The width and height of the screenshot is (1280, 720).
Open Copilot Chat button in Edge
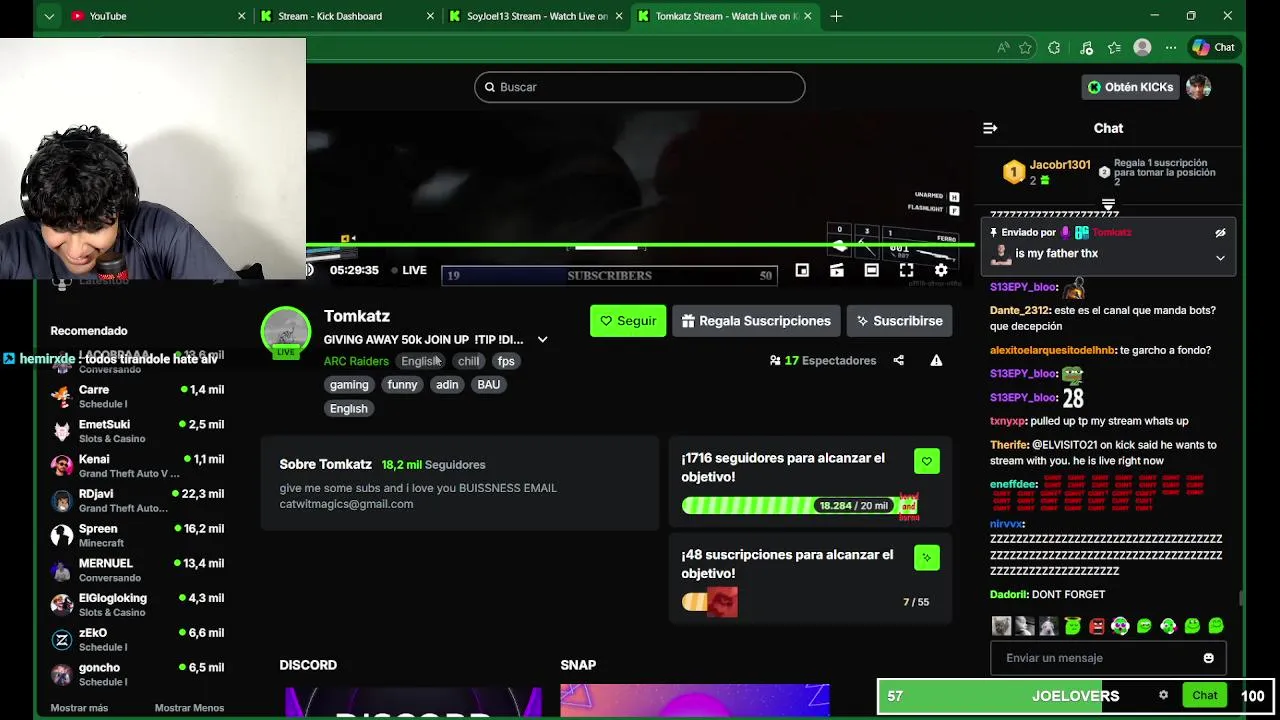tap(1213, 47)
